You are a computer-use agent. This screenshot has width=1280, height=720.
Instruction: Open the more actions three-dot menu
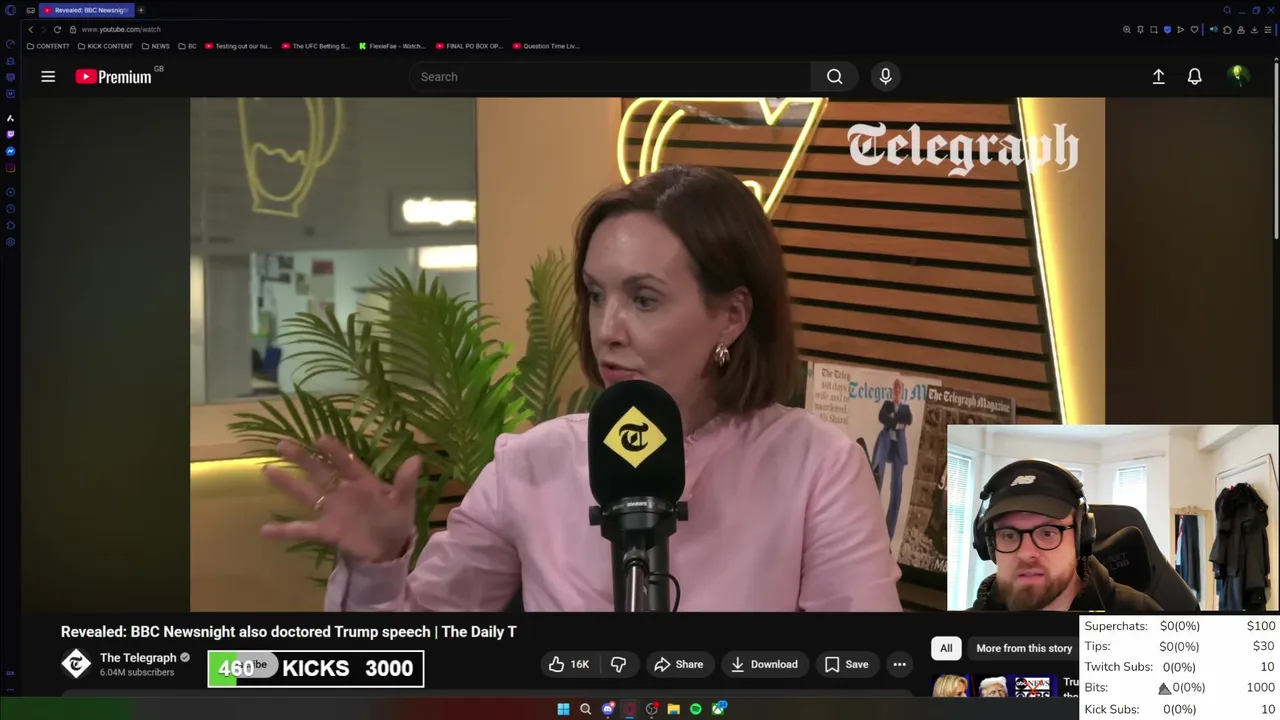[x=899, y=664]
